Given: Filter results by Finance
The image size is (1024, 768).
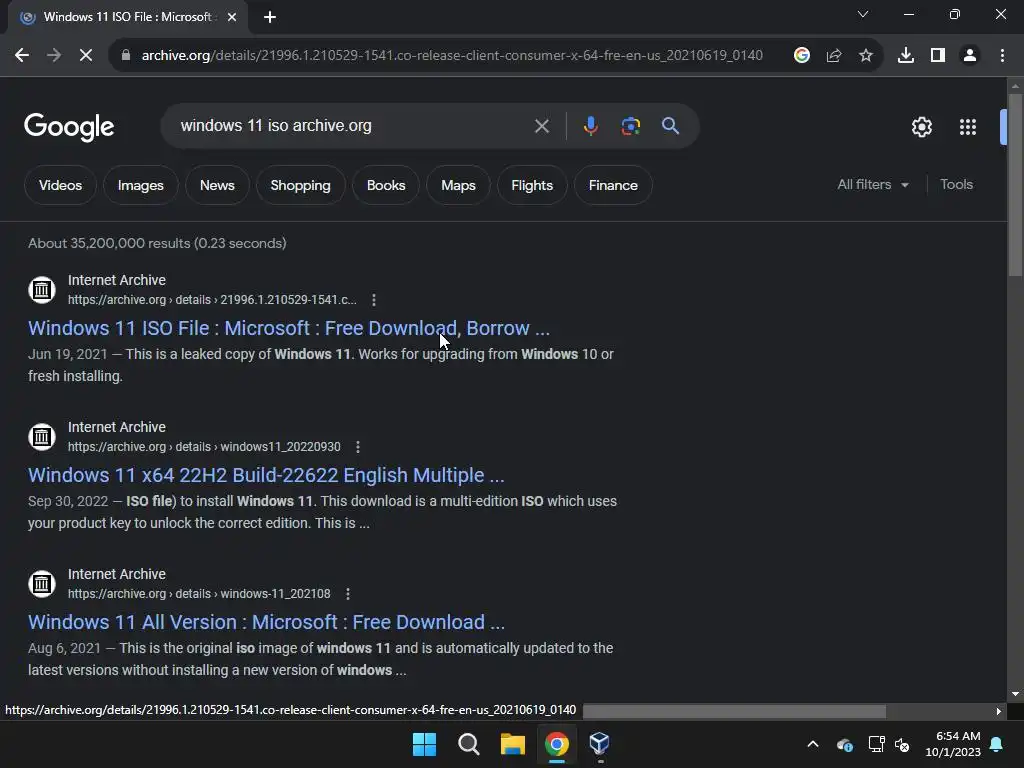Looking at the screenshot, I should point(613,185).
